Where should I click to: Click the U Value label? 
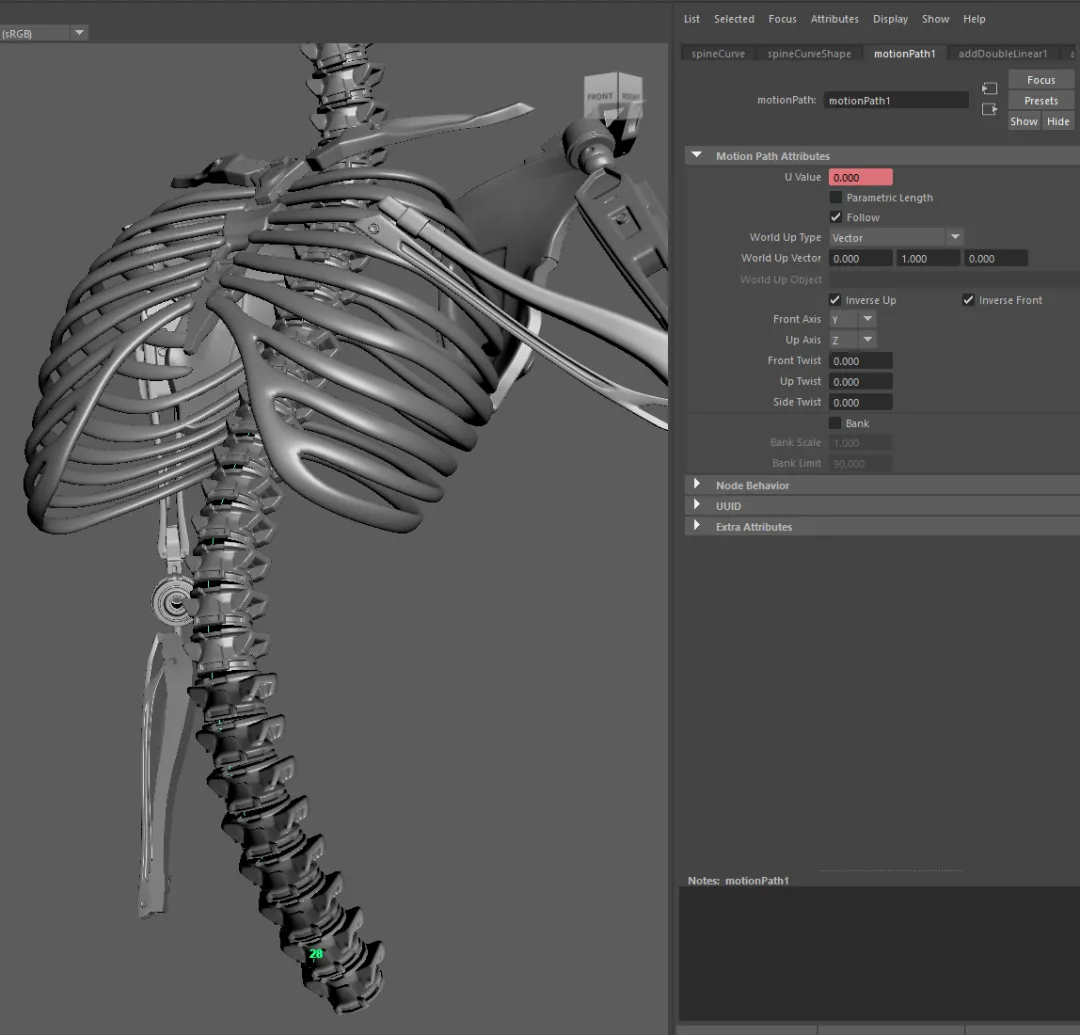coord(802,177)
